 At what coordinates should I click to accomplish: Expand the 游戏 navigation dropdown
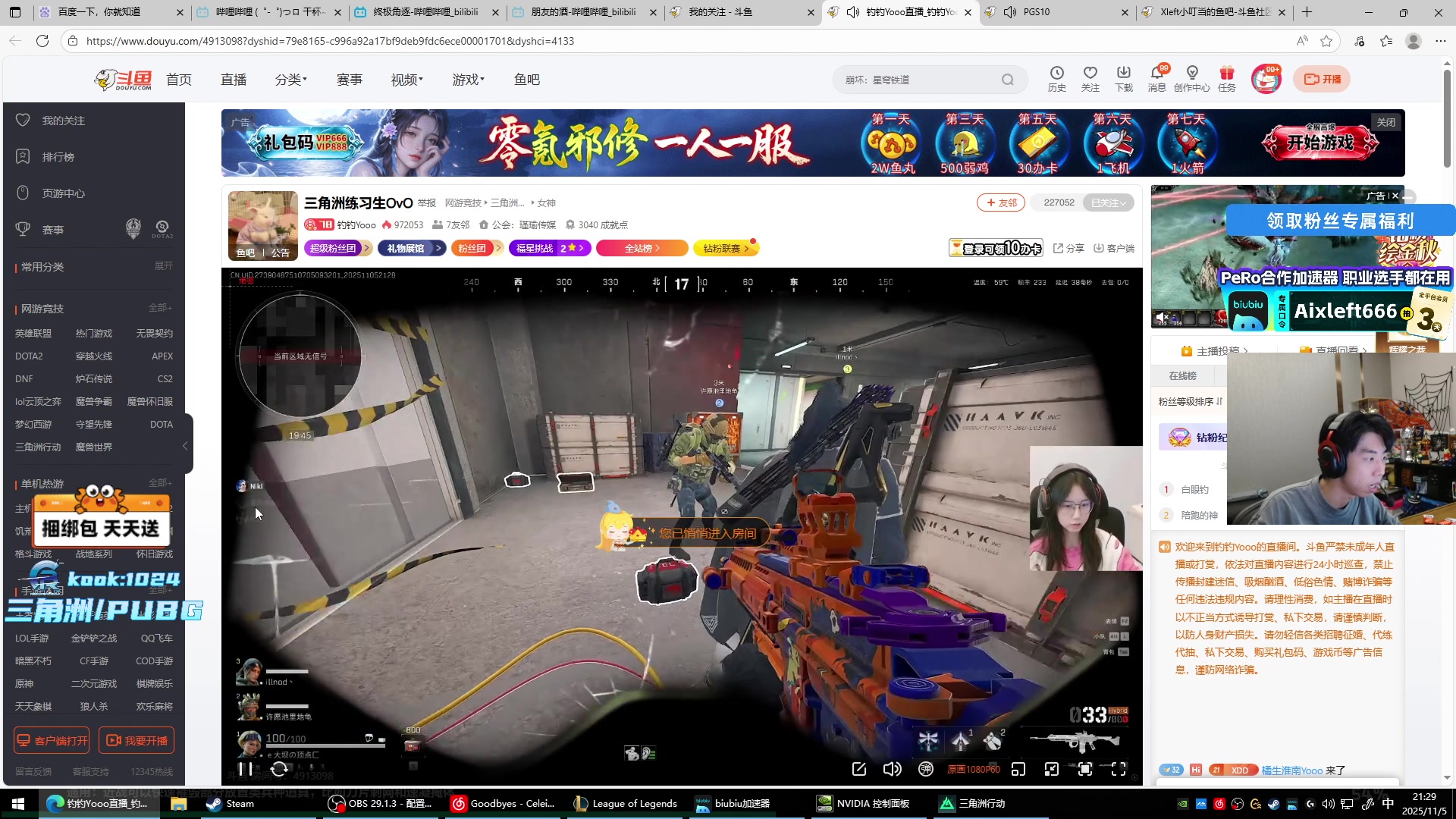468,80
